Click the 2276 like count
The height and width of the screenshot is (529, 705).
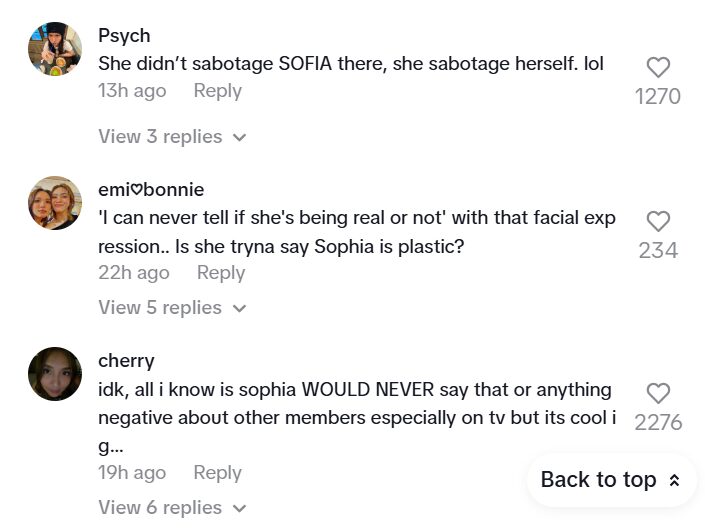(658, 423)
